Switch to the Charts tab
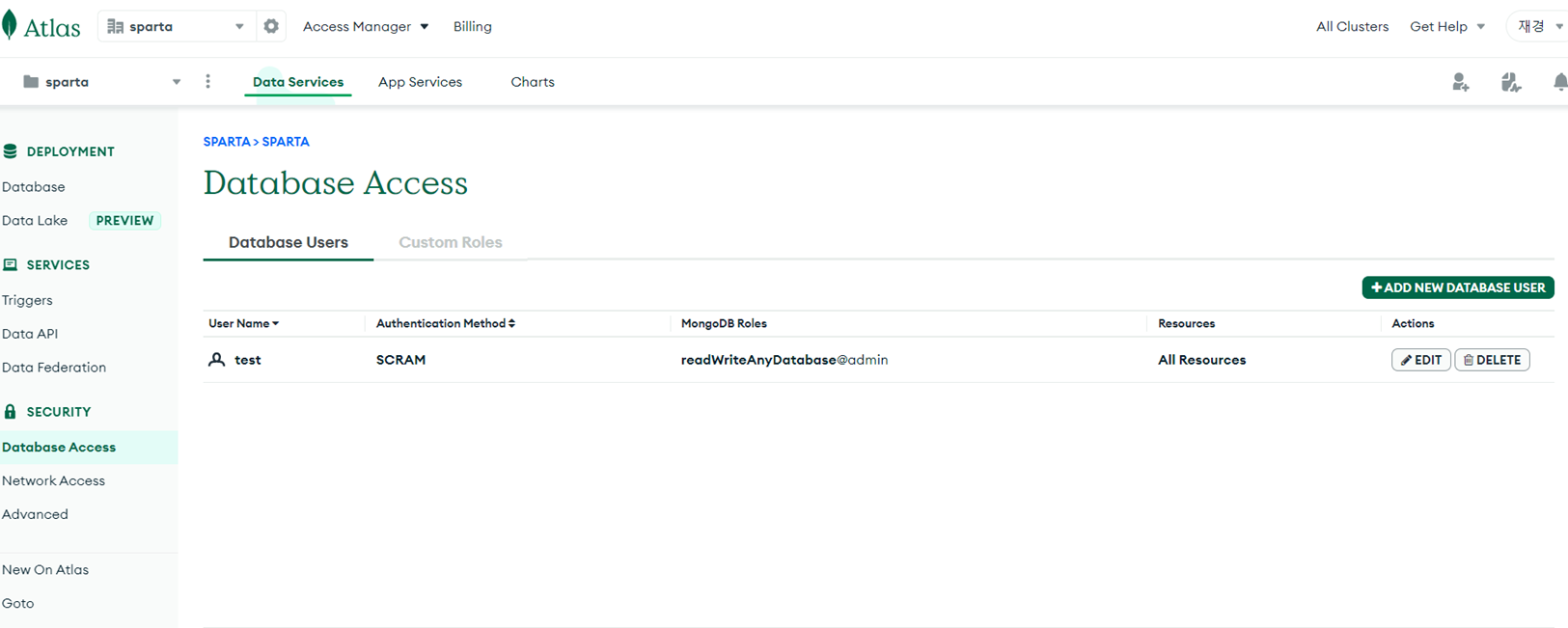Image resolution: width=1568 pixels, height=628 pixels. pos(533,82)
